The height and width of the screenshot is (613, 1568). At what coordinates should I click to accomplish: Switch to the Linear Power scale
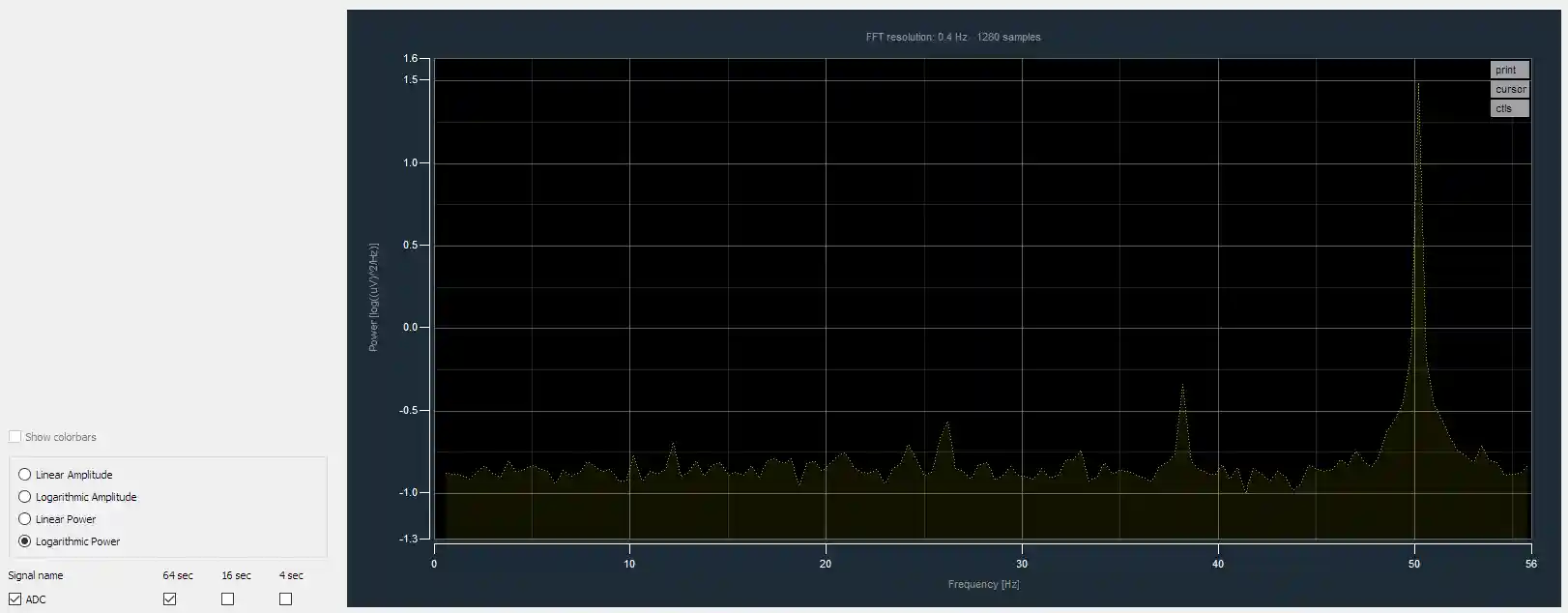tap(25, 519)
